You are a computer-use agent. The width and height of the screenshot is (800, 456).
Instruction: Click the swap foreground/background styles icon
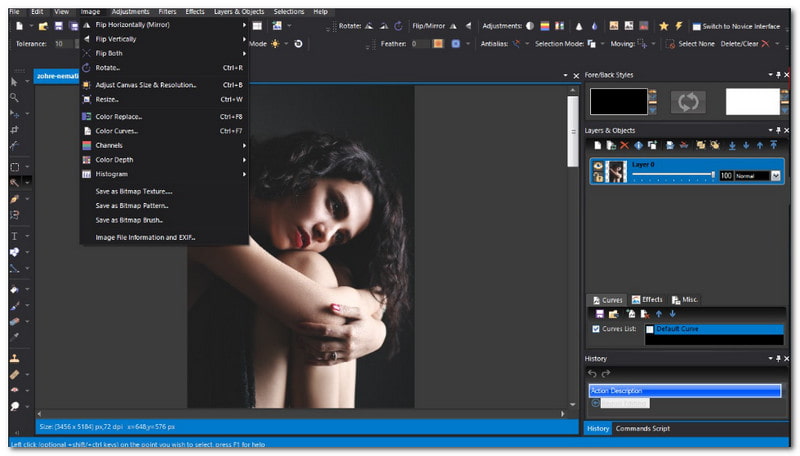tap(687, 101)
